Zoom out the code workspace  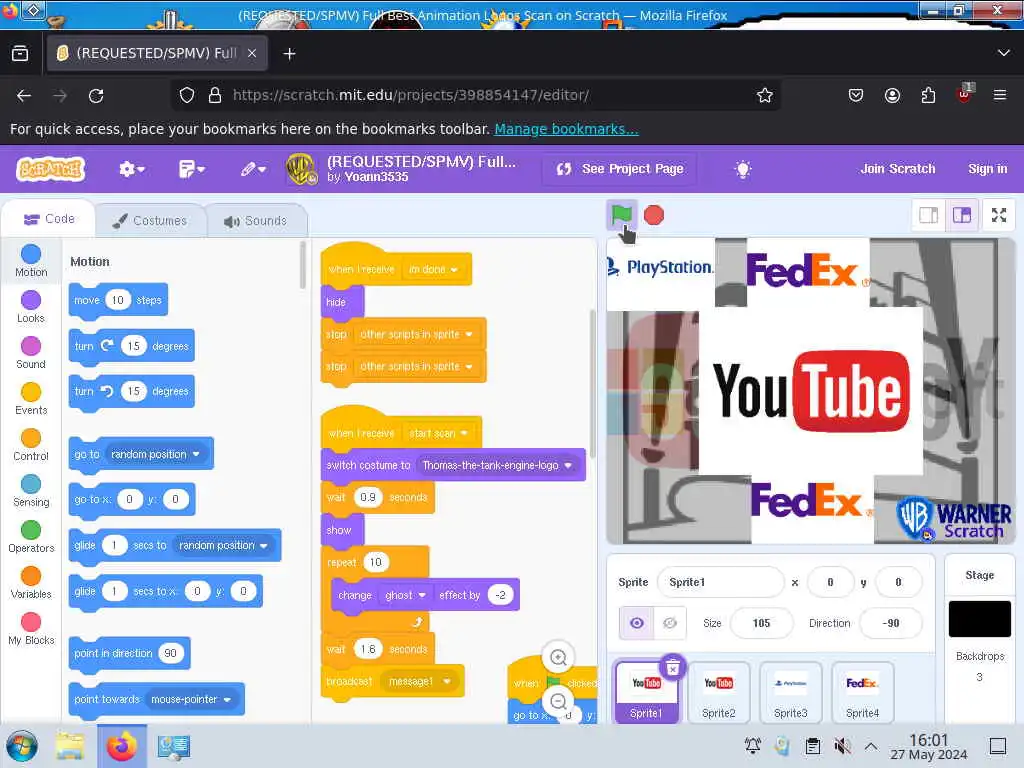tap(558, 701)
